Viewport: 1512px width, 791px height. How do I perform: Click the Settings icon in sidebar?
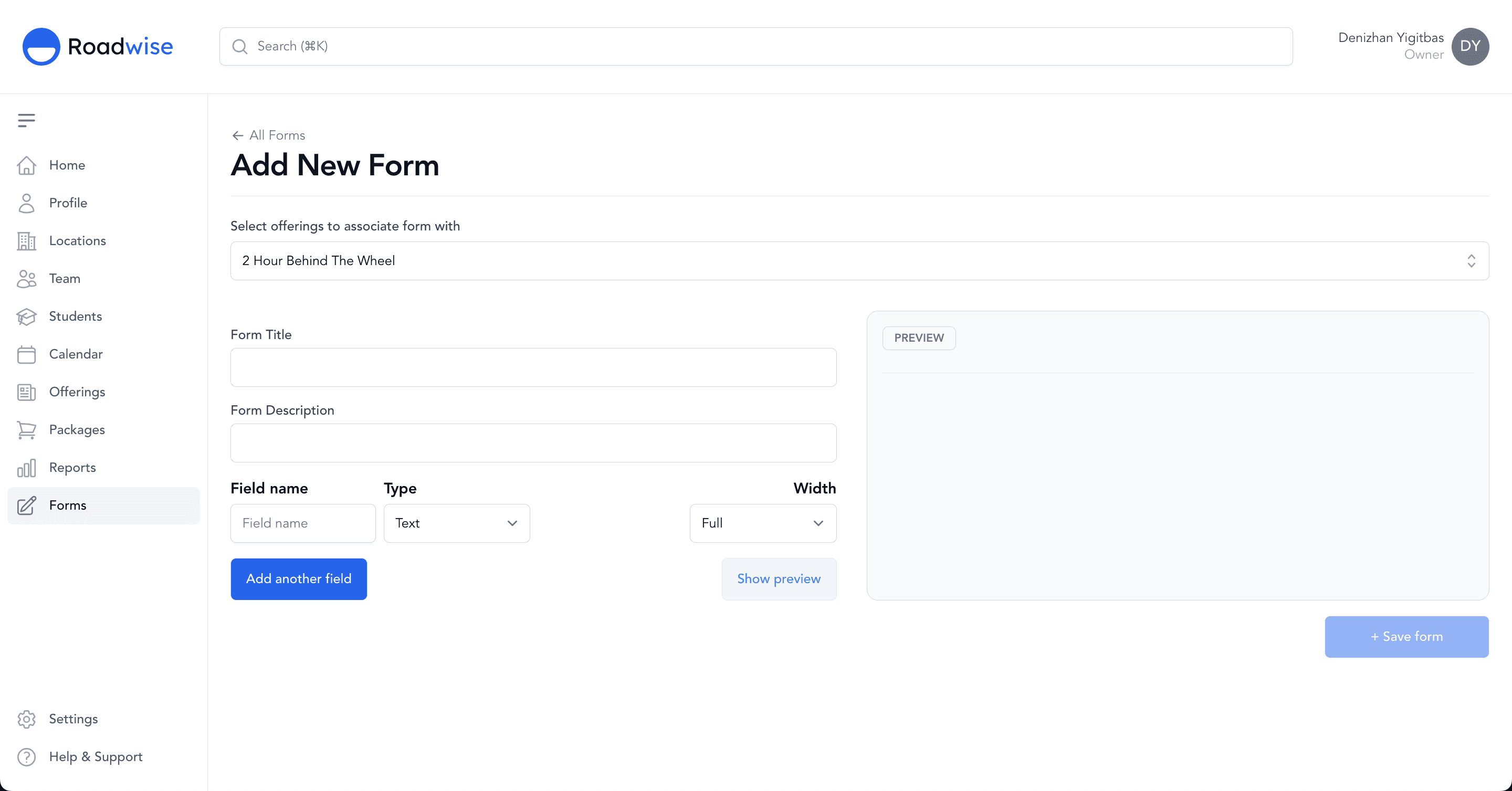click(x=27, y=719)
